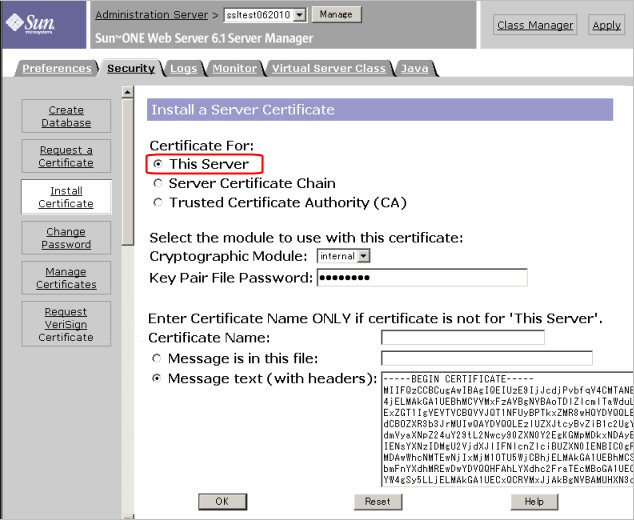This screenshot has height=520, width=634.
Task: Open the Administration Server link
Action: (152, 15)
